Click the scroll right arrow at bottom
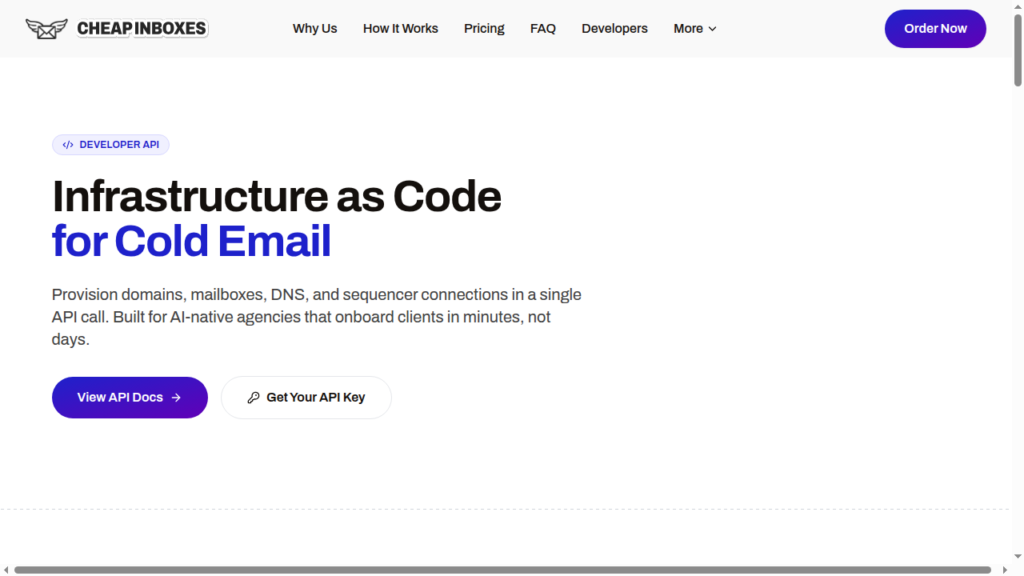1024x576 pixels. pyautogui.click(x=1005, y=570)
